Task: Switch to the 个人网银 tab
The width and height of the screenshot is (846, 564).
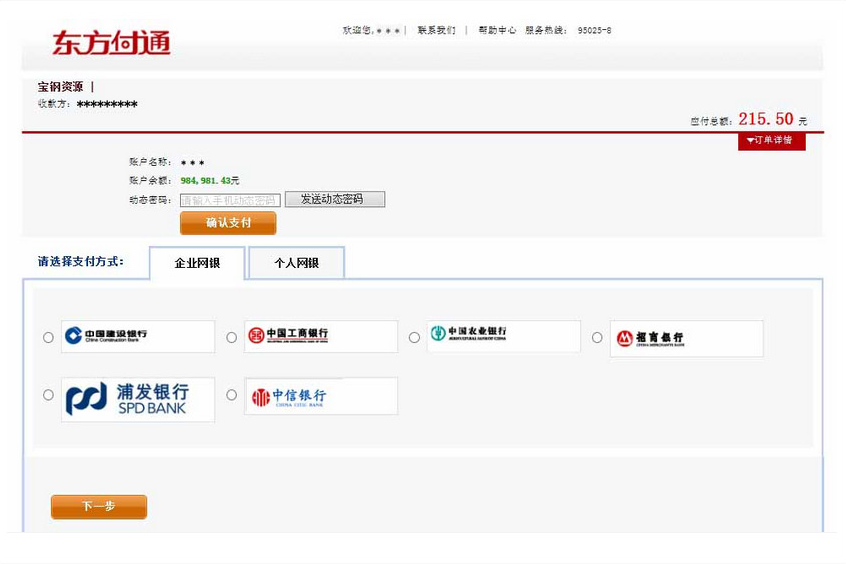Action: (x=296, y=263)
